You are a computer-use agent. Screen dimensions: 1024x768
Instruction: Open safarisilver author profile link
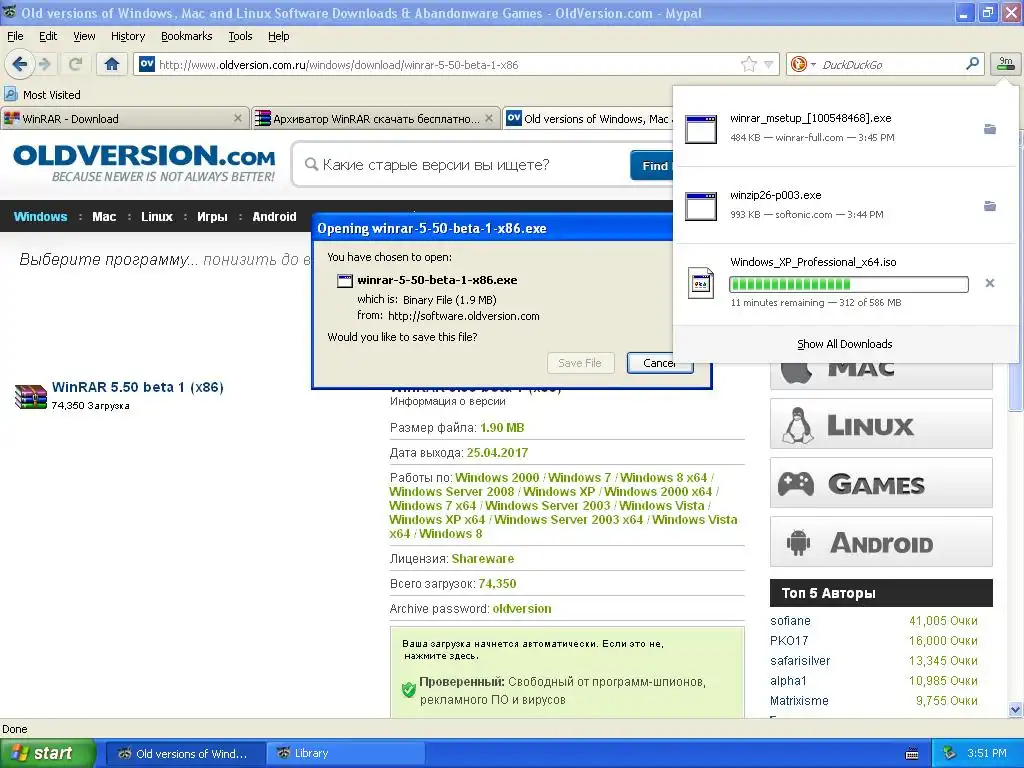[x=800, y=660]
